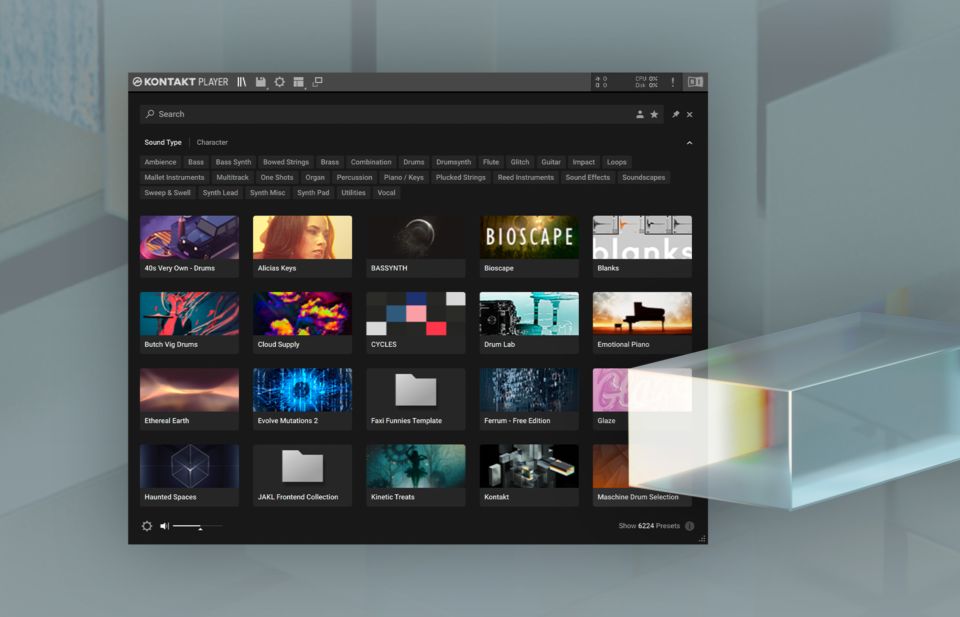Switch to Character tab

(x=212, y=143)
